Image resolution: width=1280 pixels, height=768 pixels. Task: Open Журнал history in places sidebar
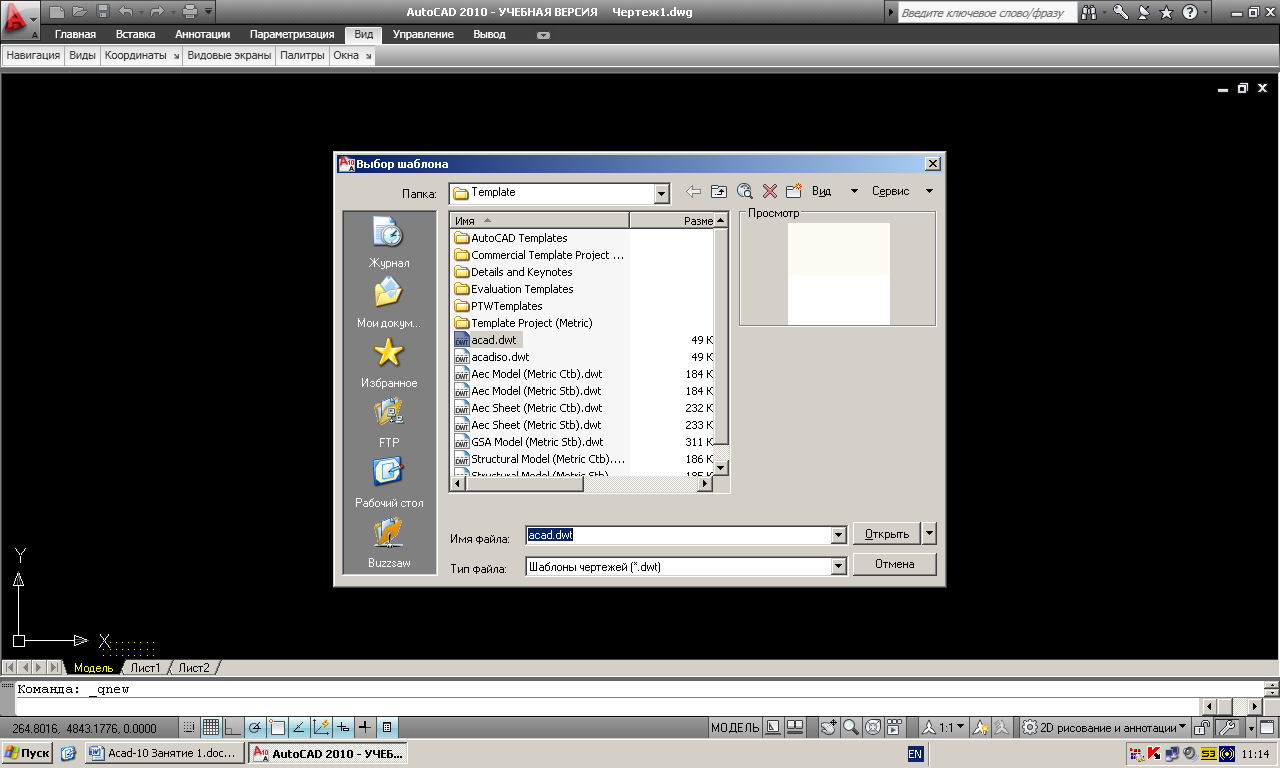pyautogui.click(x=389, y=243)
